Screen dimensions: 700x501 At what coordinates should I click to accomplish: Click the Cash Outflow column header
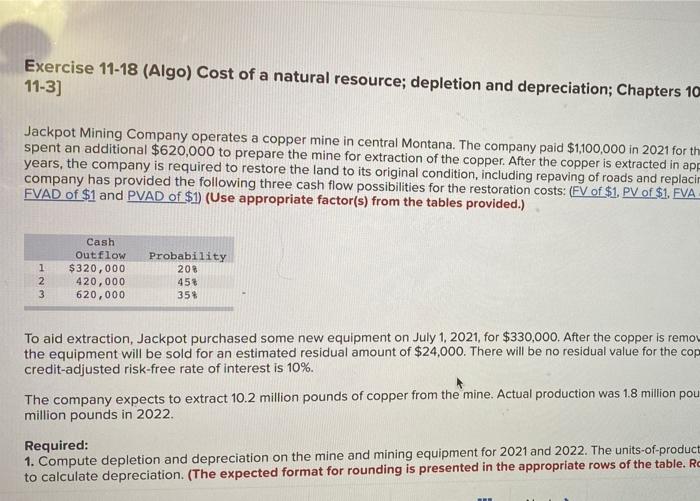click(100, 249)
